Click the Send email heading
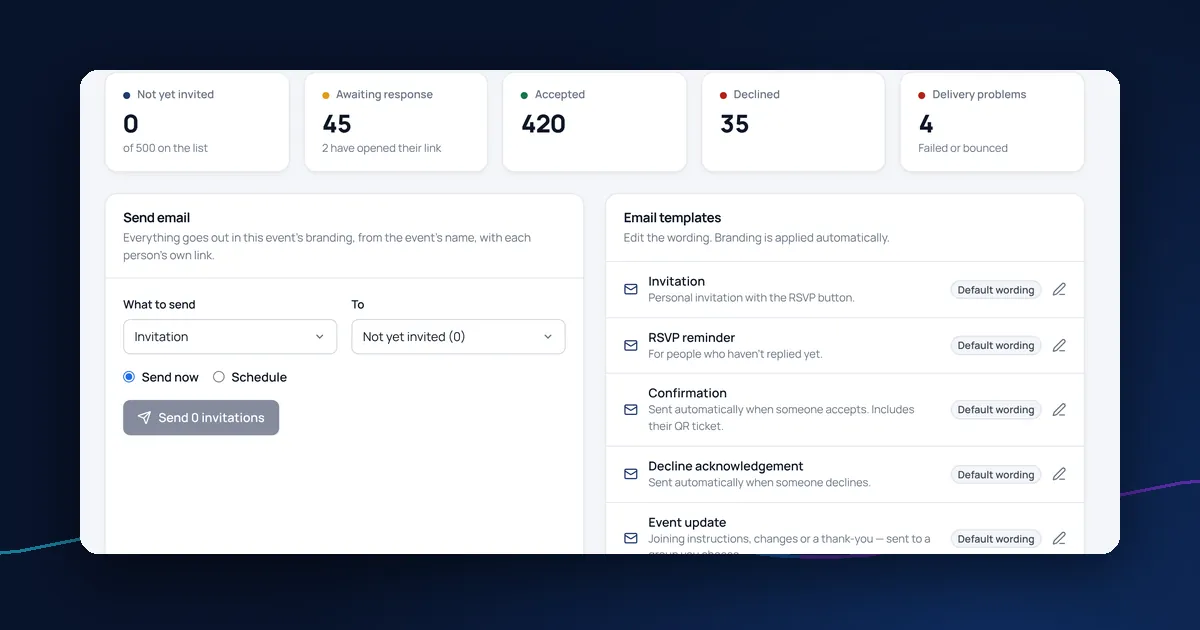 pyautogui.click(x=157, y=218)
